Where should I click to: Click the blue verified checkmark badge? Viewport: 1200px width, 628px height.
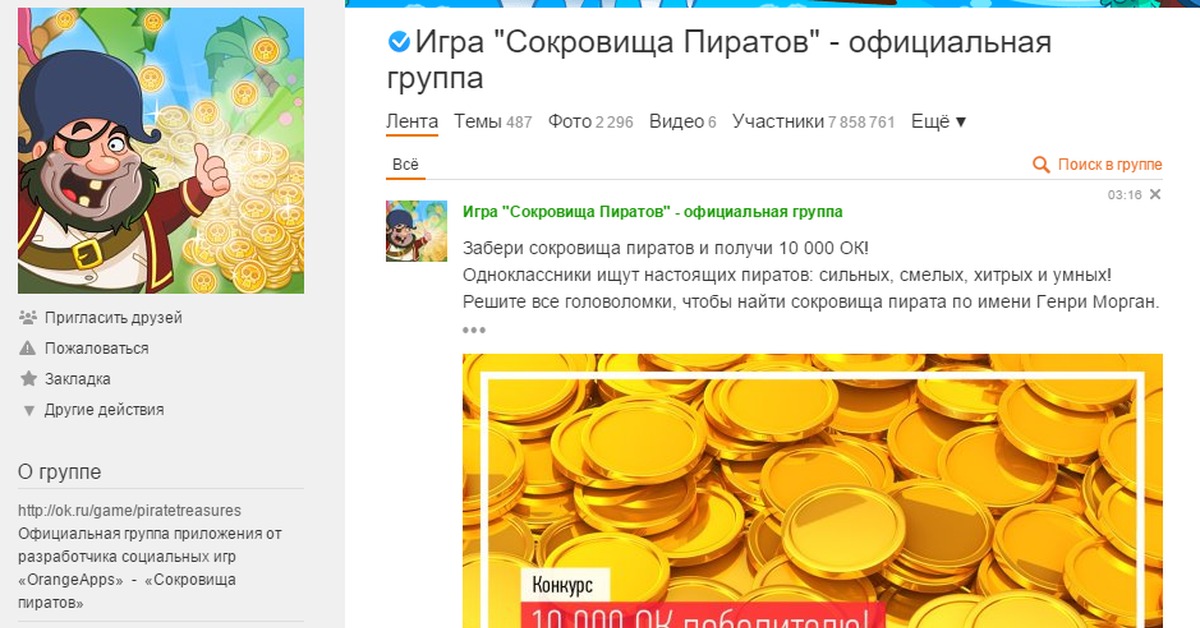(x=398, y=42)
